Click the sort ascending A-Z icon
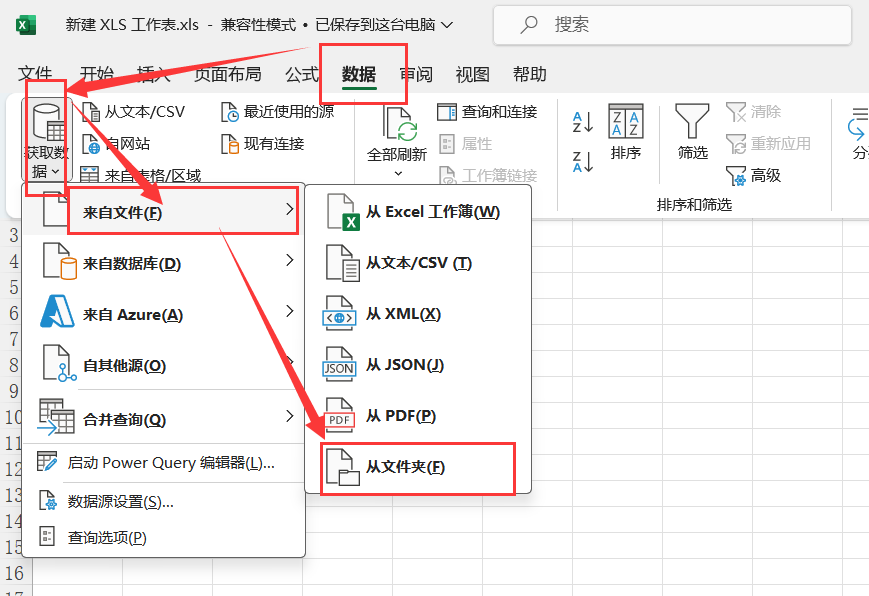869x596 pixels. (x=582, y=123)
